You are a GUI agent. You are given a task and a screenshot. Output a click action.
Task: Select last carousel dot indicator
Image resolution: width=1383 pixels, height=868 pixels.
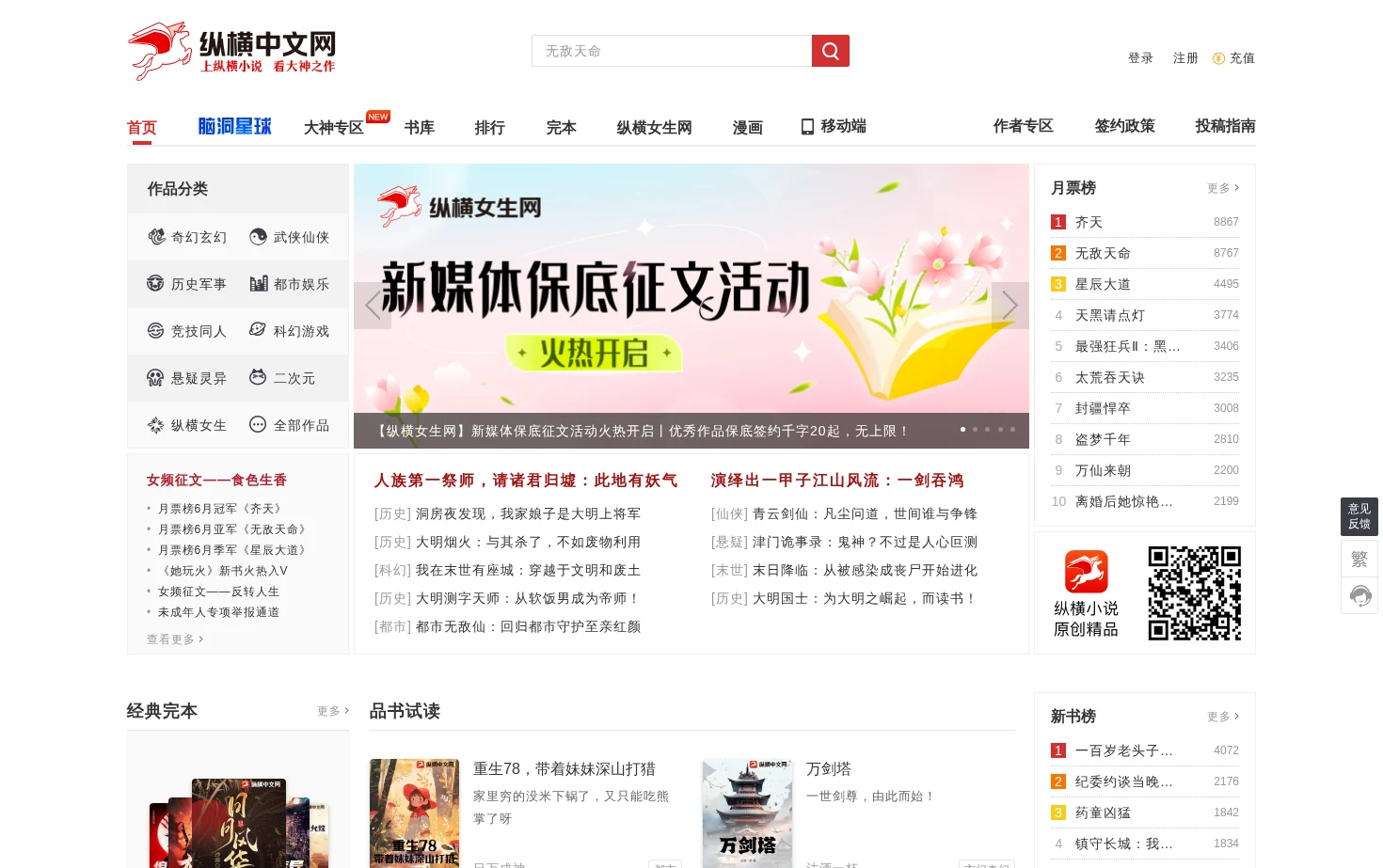(1013, 429)
